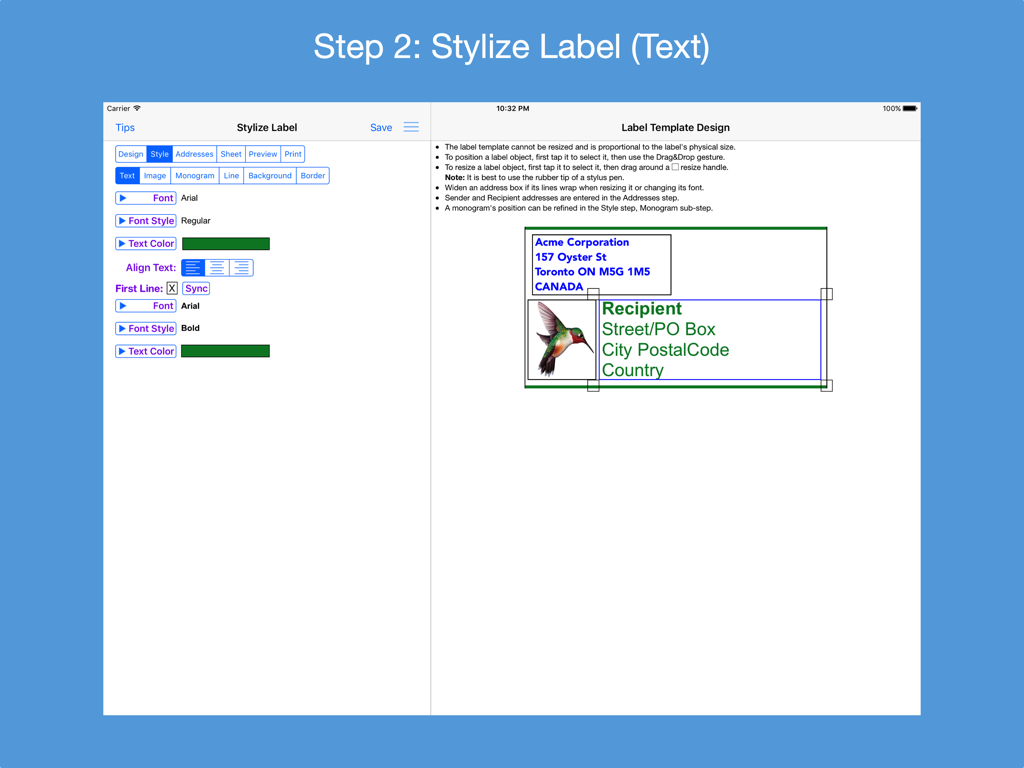The image size is (1024, 768).
Task: Open the Background style options
Action: click(x=269, y=175)
